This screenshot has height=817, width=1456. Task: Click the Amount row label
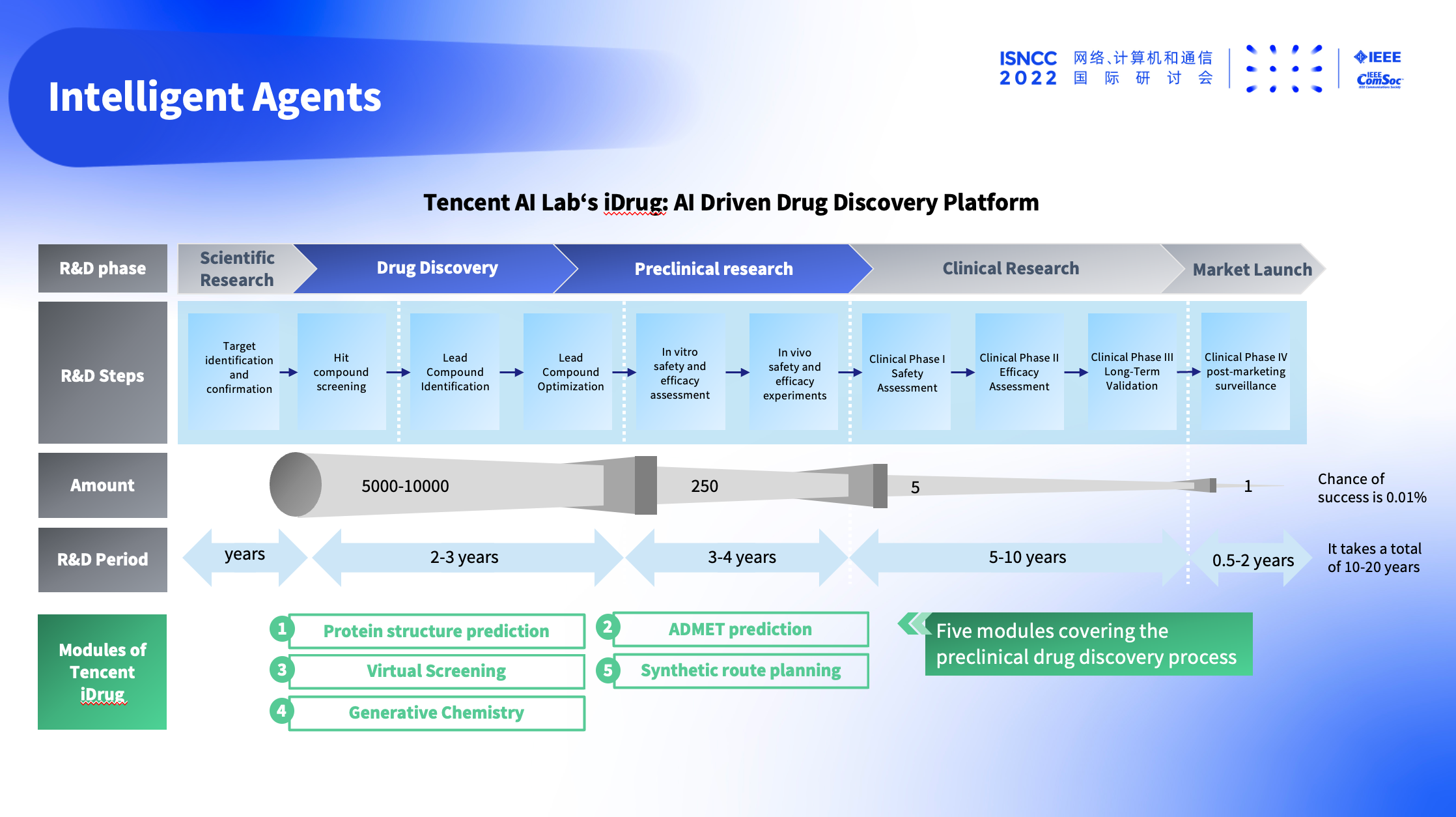103,485
